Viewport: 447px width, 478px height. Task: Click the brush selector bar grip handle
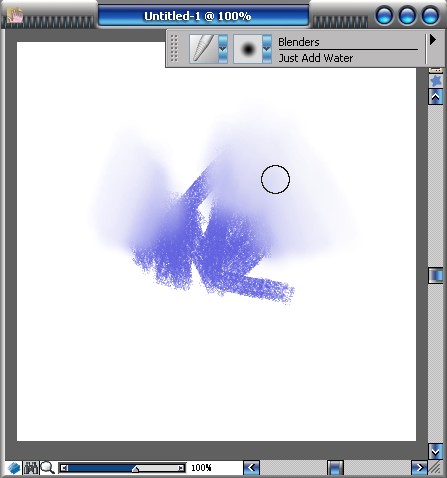tap(174, 49)
